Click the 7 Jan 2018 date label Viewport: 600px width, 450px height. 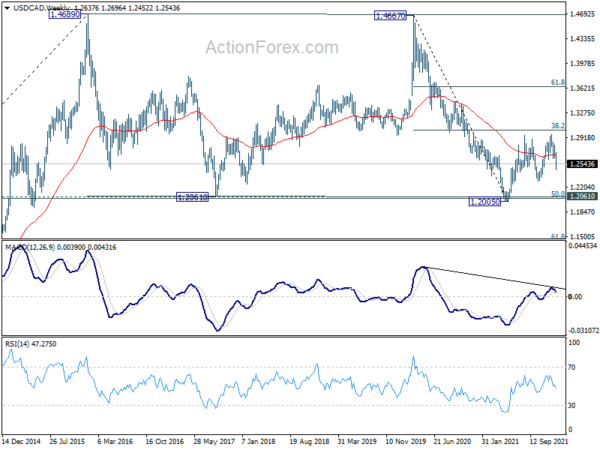coord(258,441)
